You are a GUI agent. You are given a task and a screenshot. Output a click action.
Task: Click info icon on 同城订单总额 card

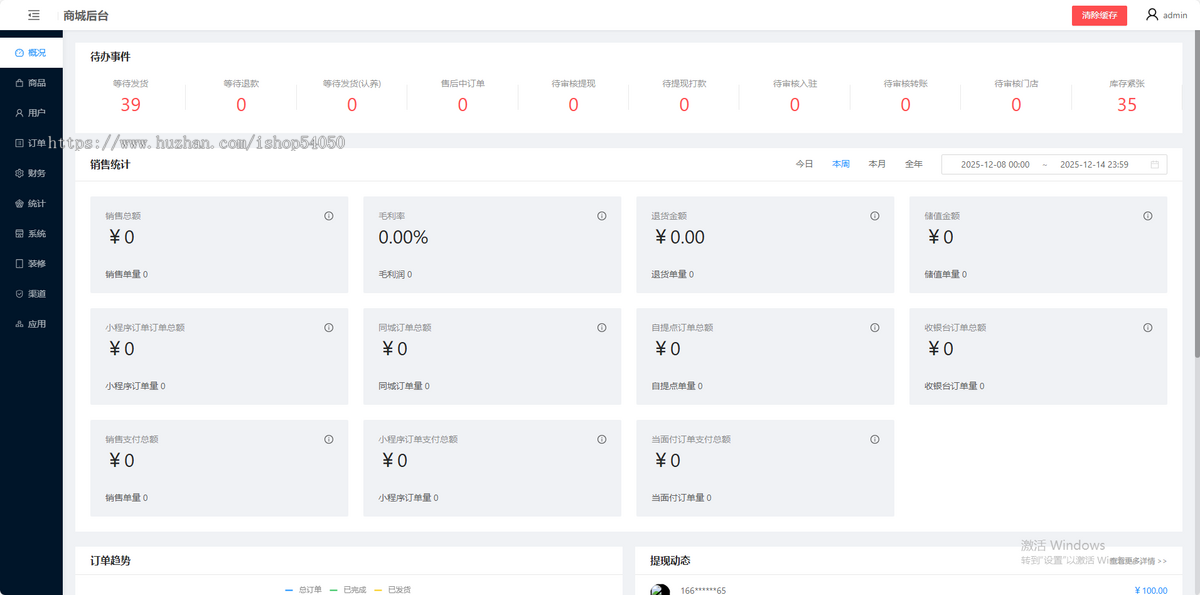point(602,328)
